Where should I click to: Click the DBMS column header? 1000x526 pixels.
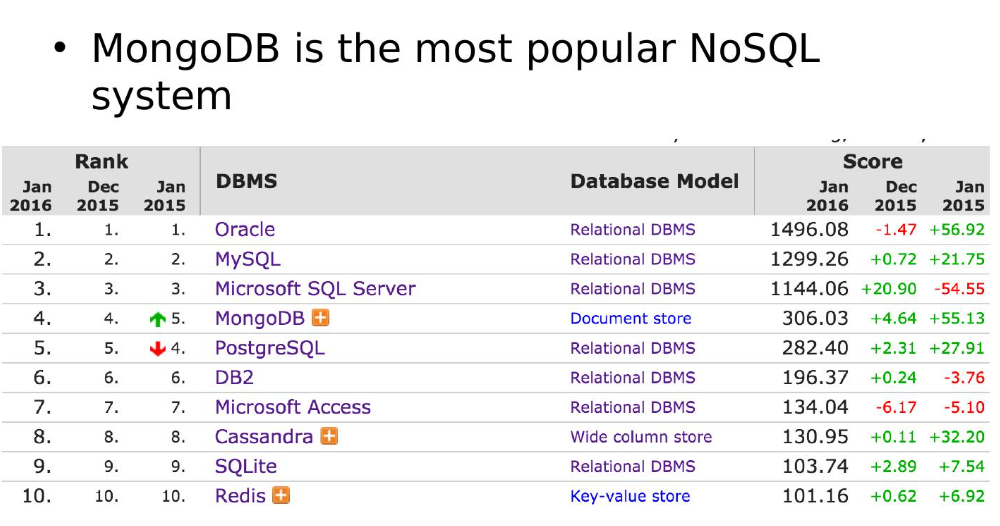[x=247, y=182]
